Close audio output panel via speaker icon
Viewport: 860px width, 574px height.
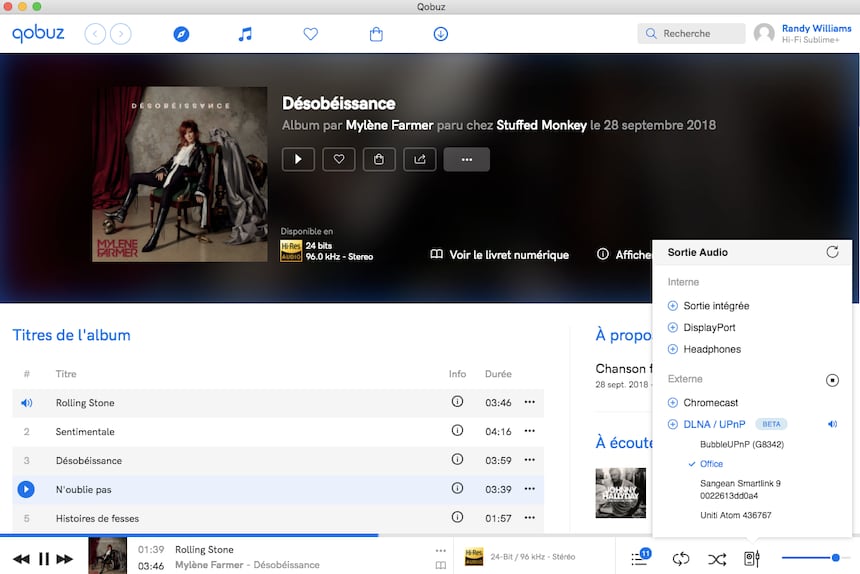pyautogui.click(x=752, y=559)
